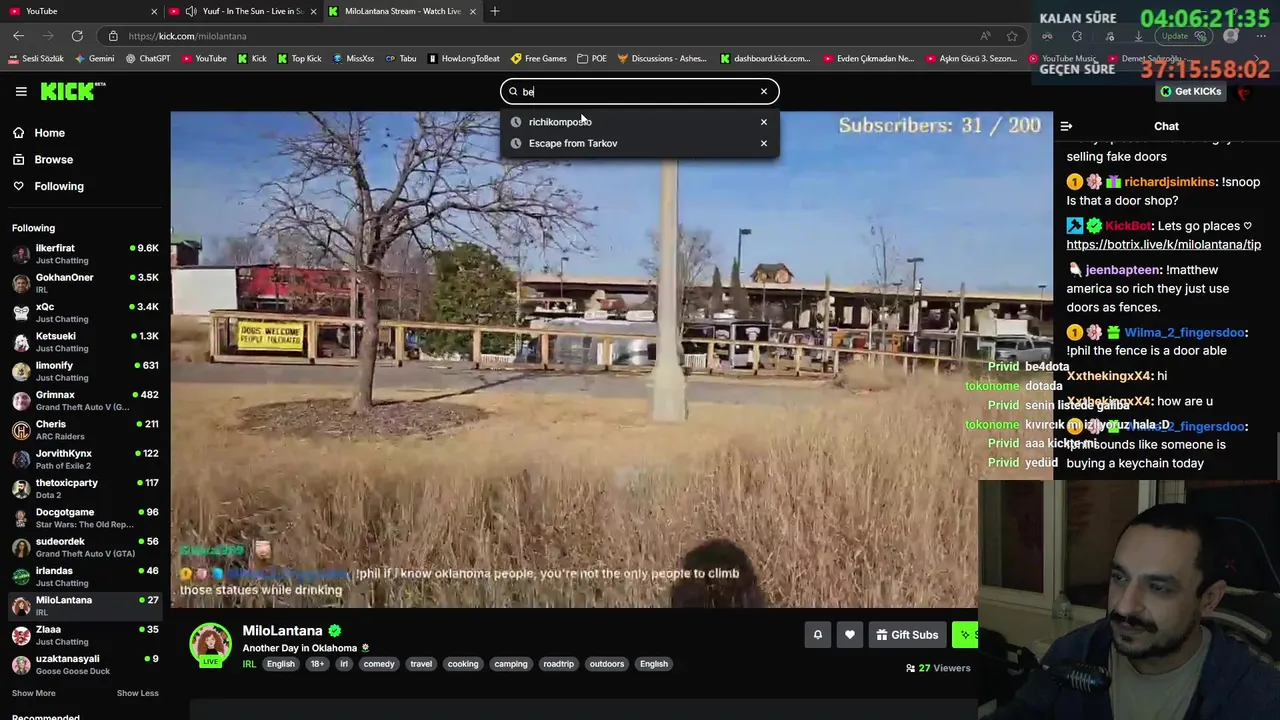This screenshot has width=1280, height=720.
Task: Open the GokhanOner channel
Action: click(x=85, y=283)
